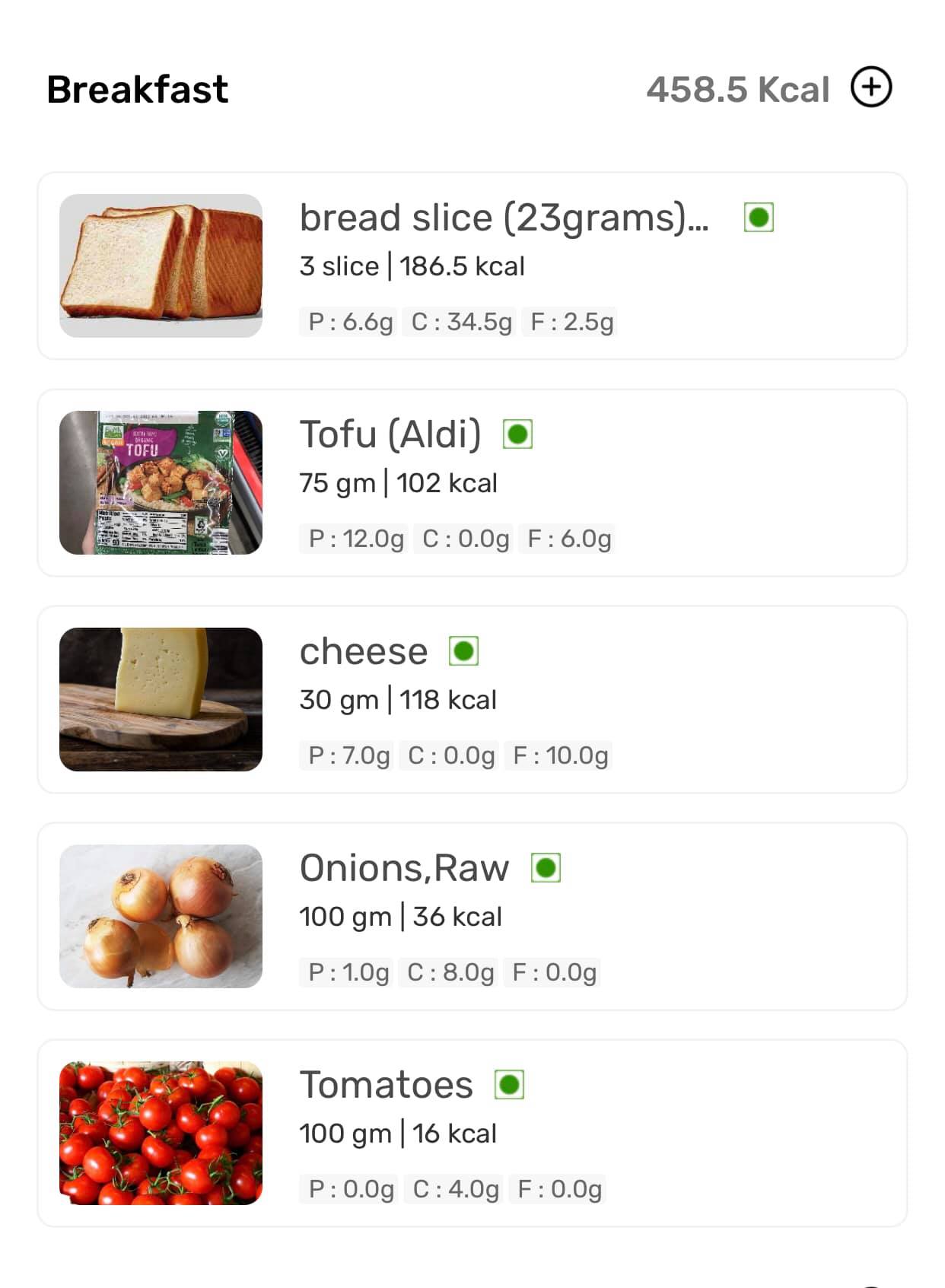Open the Tofu (Aldi) food entry
The height and width of the screenshot is (1288, 945).
point(390,435)
